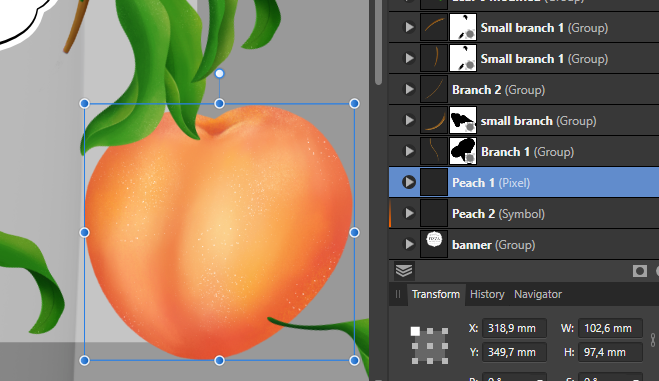Click the mask thumbnail of Branch 1 group

[x=463, y=152]
